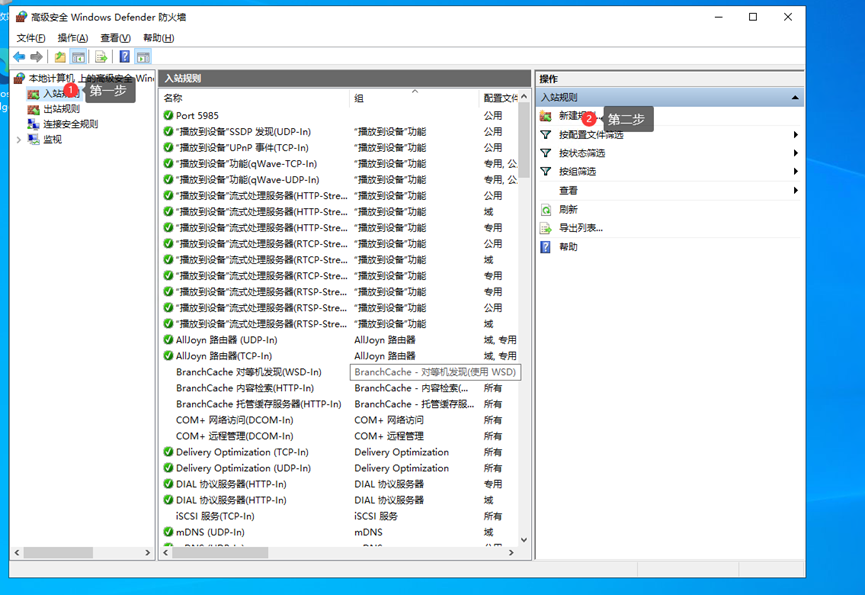The width and height of the screenshot is (865, 595).
Task: Open the 帮助(H) menu
Action: pyautogui.click(x=159, y=38)
